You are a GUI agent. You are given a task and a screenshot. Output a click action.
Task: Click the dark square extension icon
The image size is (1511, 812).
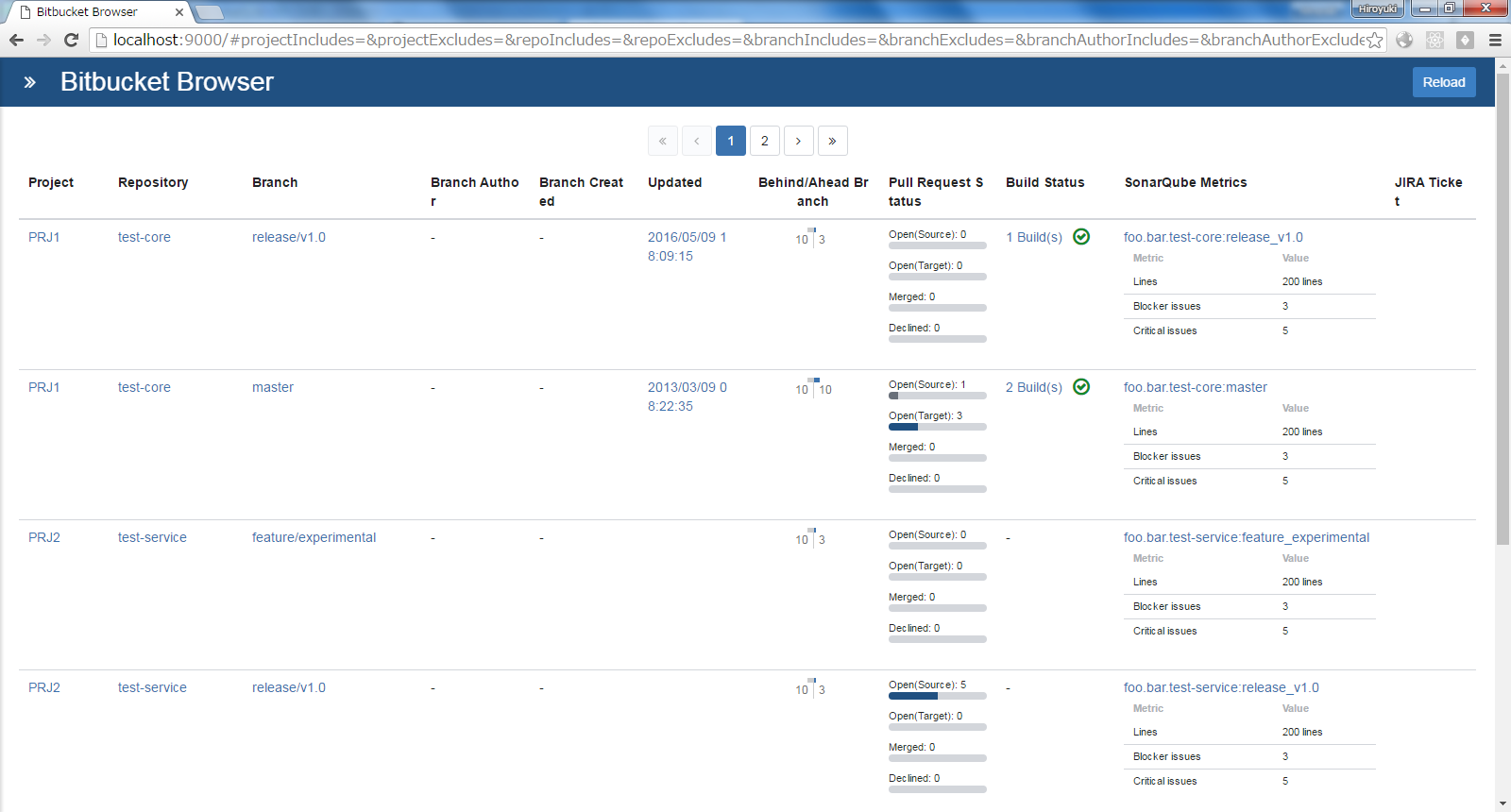pos(1465,40)
